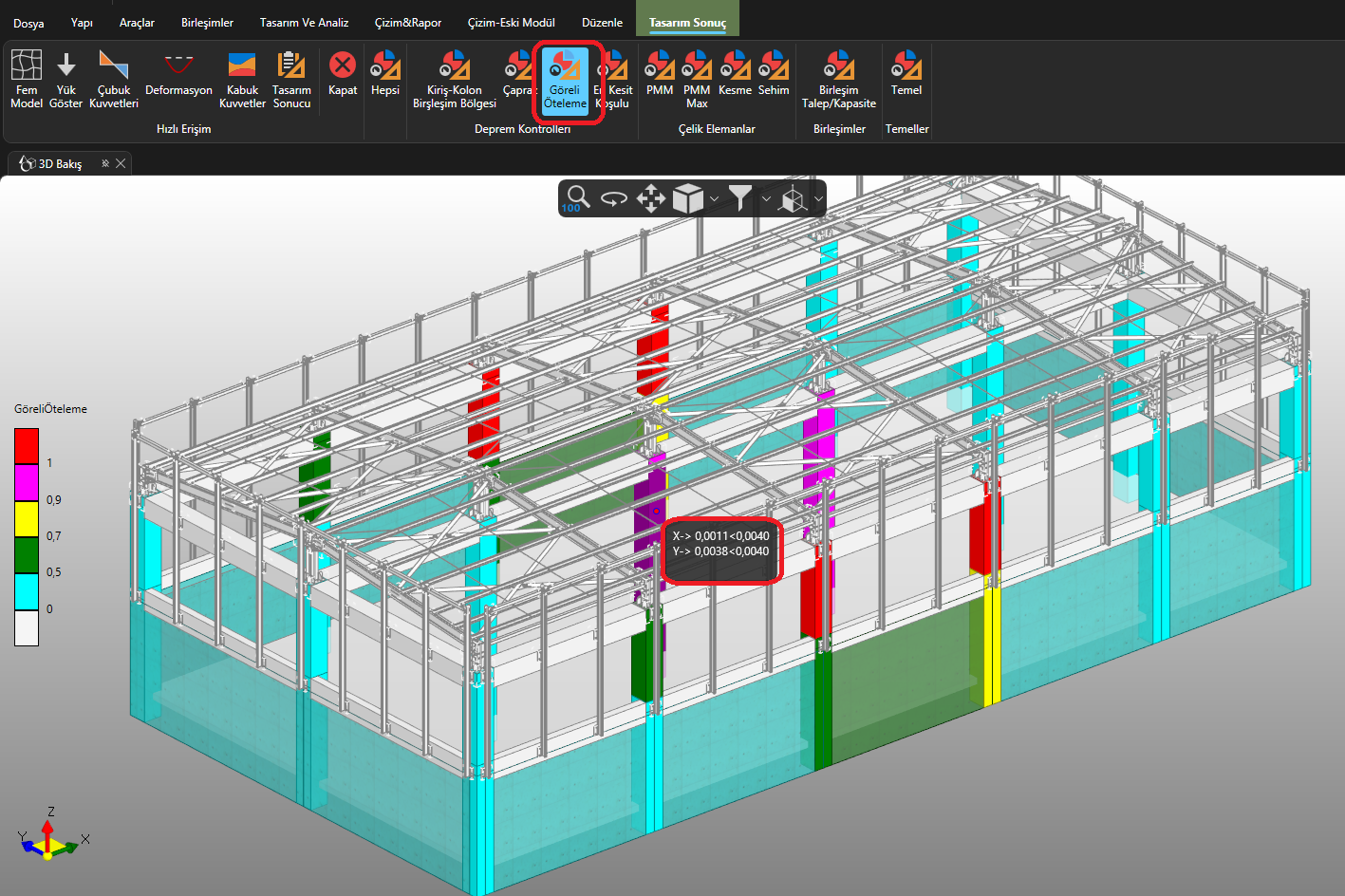Open the wireframe display mode dropdown
Screen dimensions: 1345x896
[x=817, y=198]
